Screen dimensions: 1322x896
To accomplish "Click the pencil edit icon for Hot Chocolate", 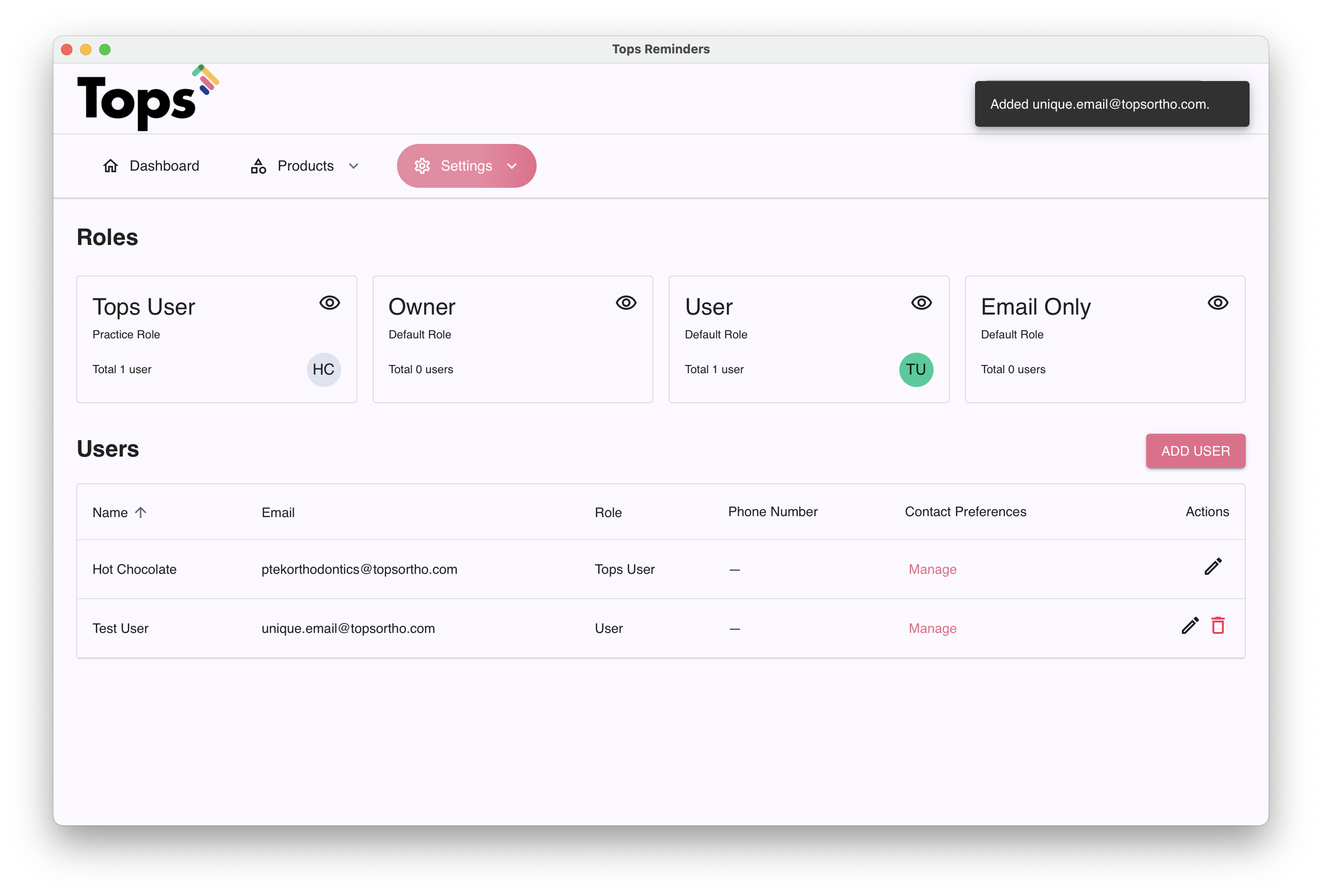I will click(1213, 567).
